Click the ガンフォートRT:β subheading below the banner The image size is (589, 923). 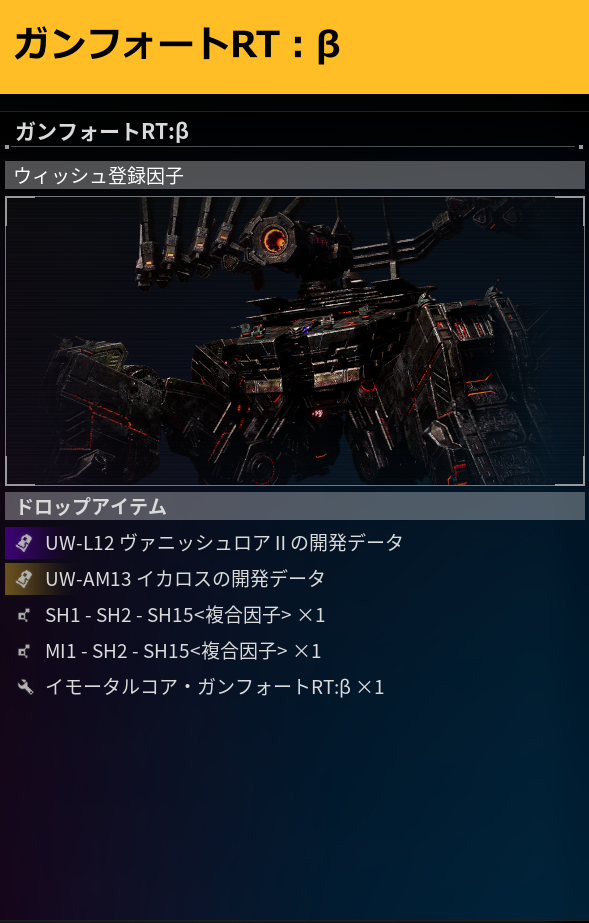[x=102, y=131]
